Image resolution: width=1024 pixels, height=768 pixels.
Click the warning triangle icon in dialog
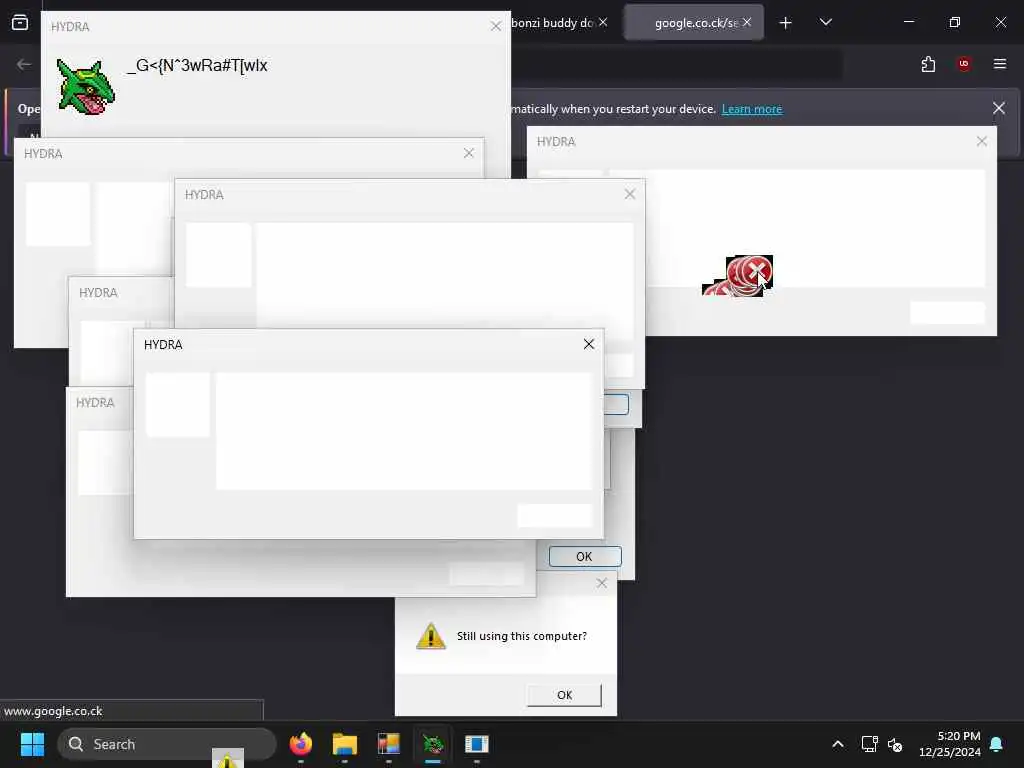click(431, 636)
